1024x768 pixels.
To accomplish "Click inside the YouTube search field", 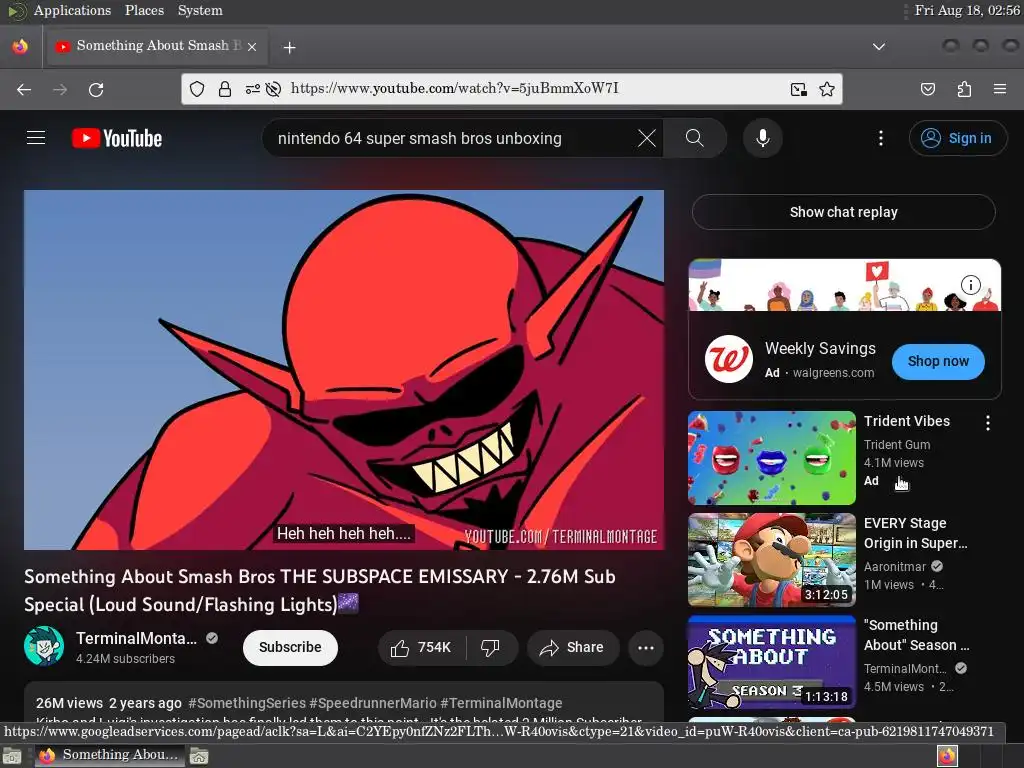I will [x=451, y=138].
